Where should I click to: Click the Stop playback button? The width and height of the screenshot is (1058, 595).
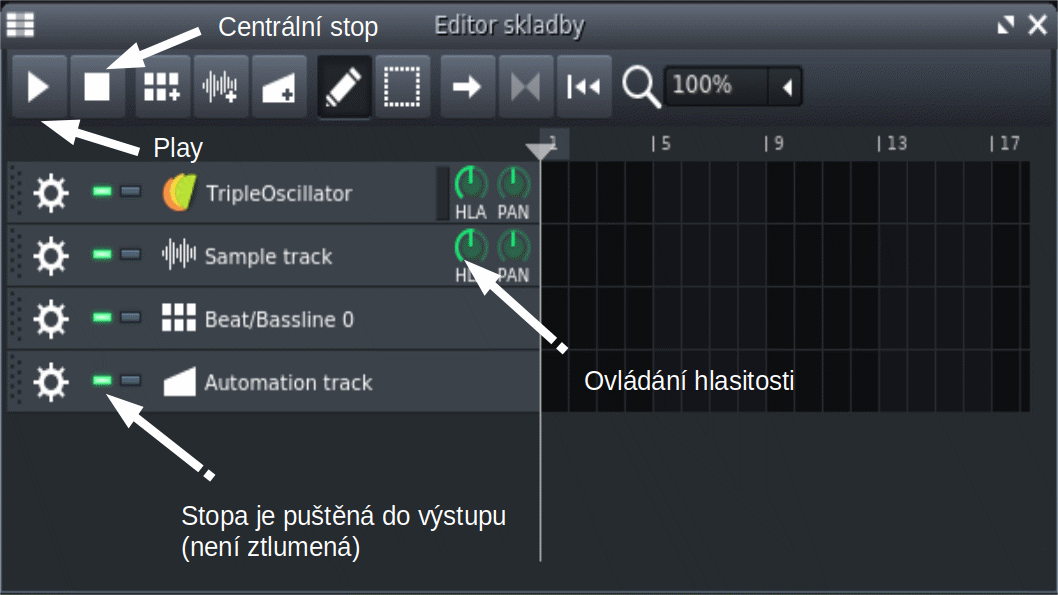(97, 87)
